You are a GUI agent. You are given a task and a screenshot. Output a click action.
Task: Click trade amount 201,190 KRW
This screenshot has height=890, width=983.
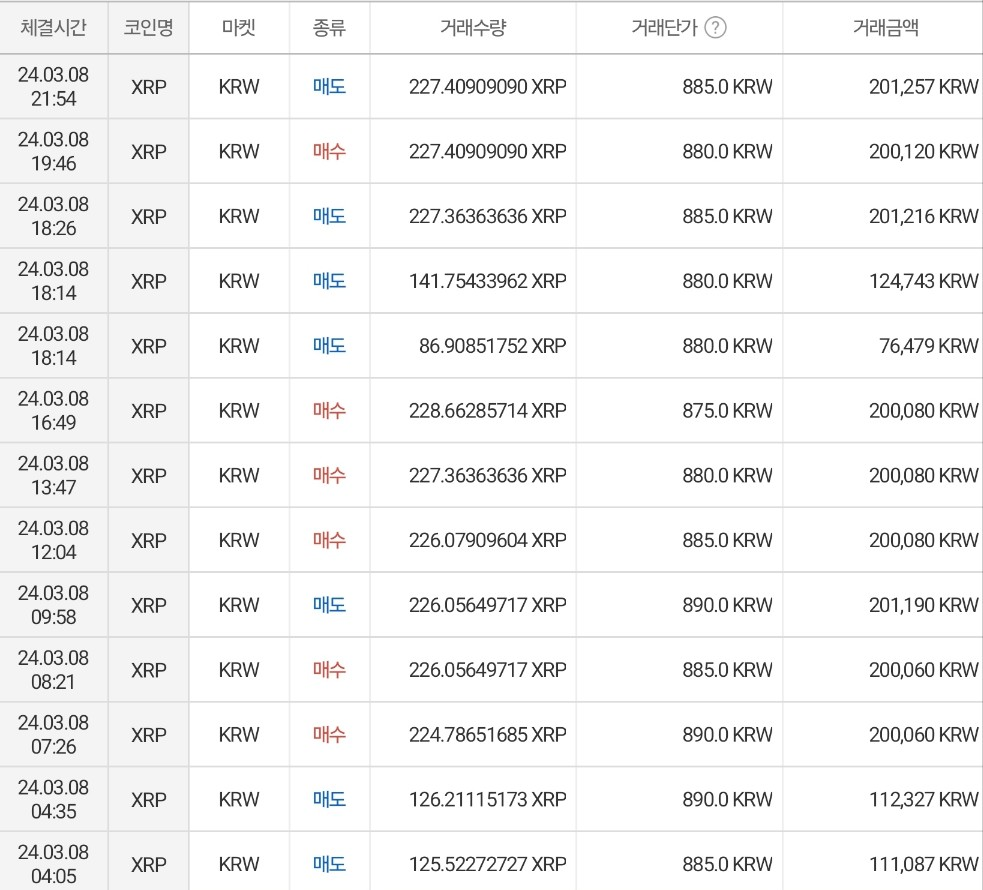coord(923,605)
